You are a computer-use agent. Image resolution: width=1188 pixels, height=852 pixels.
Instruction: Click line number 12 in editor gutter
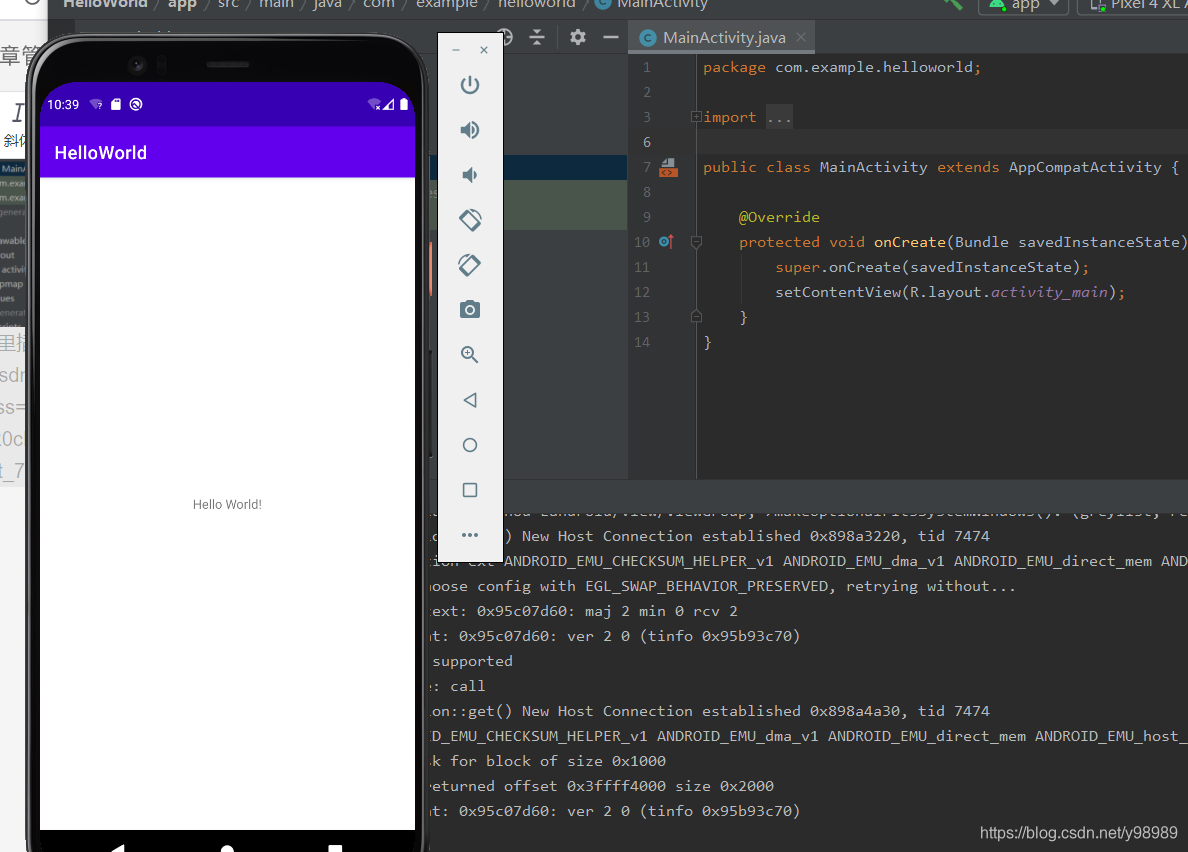642,292
